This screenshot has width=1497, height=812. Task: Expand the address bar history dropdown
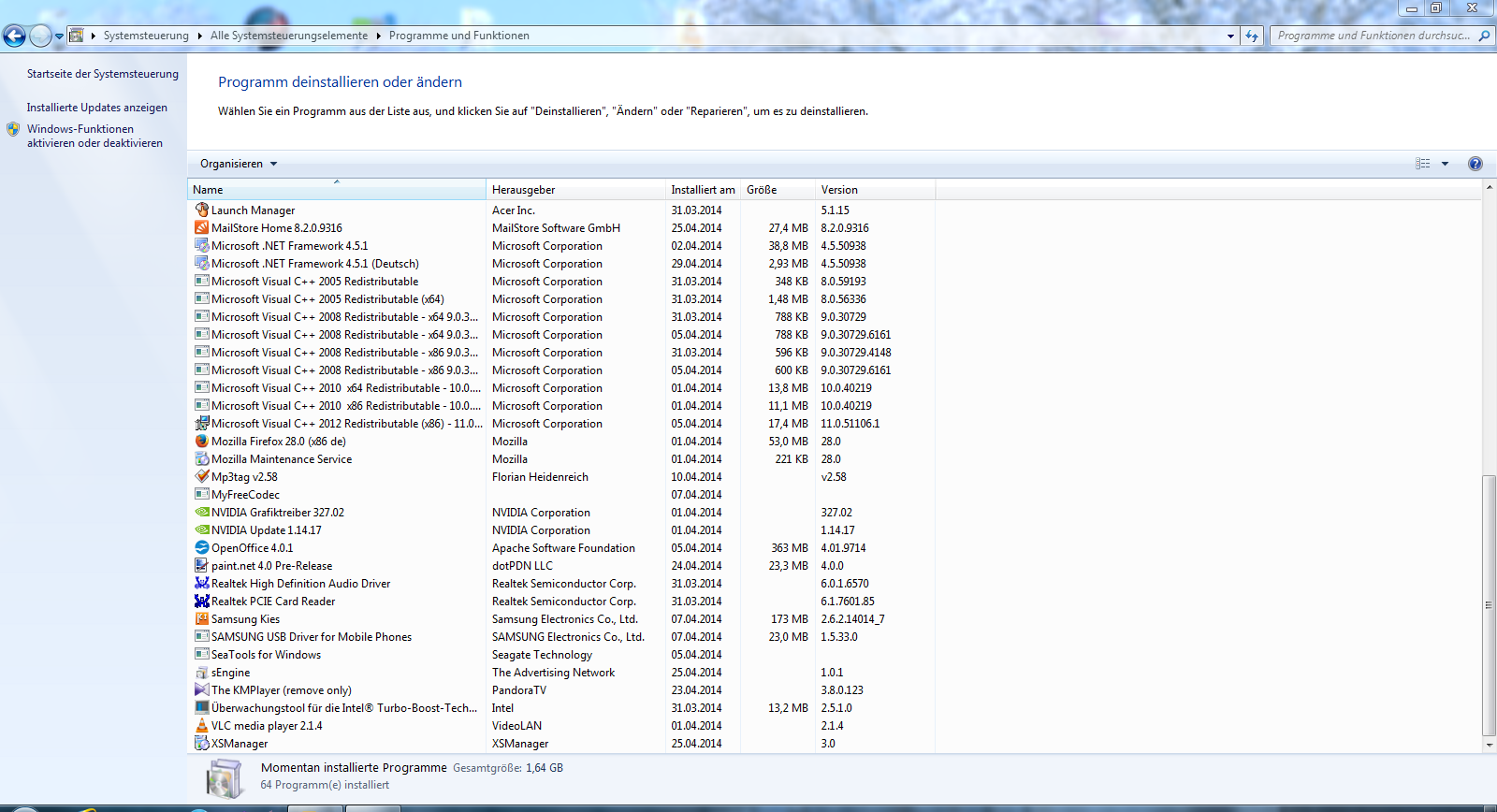(1230, 36)
